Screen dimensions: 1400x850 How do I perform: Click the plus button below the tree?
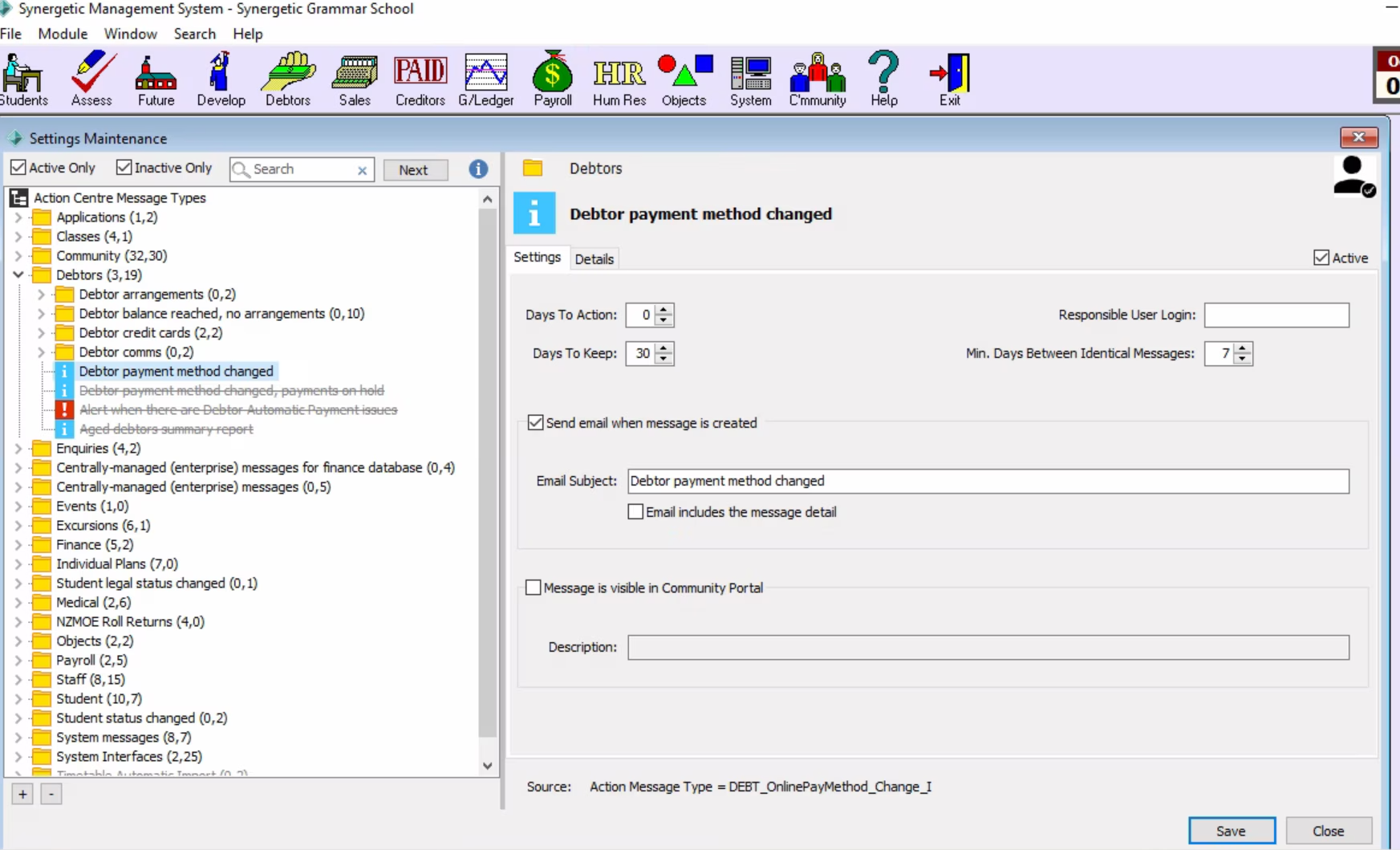point(23,794)
